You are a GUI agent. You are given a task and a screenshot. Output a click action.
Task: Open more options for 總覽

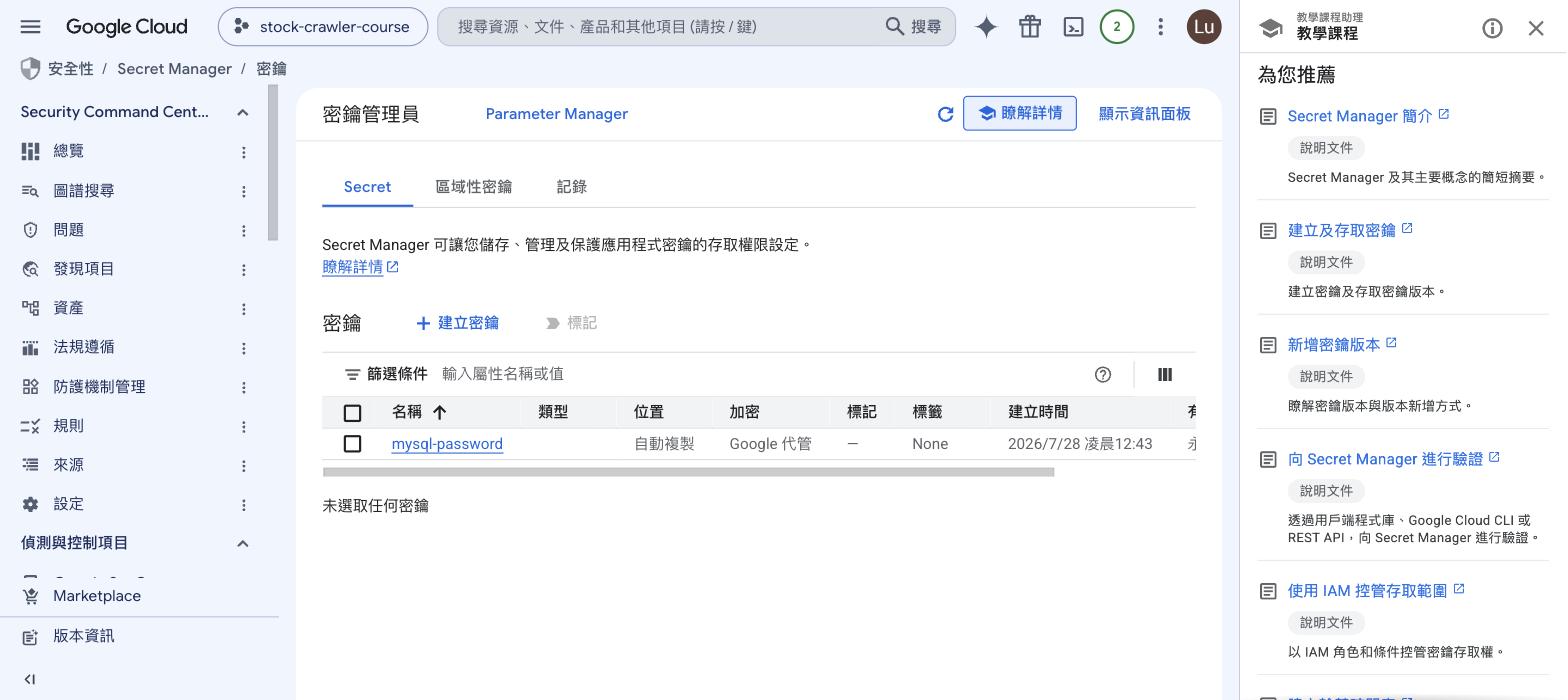click(243, 152)
